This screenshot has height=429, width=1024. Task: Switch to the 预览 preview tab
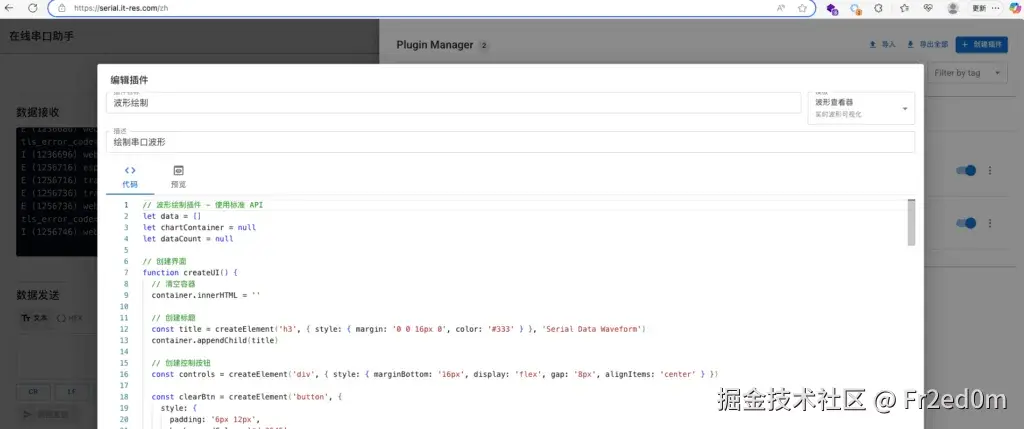pyautogui.click(x=178, y=177)
